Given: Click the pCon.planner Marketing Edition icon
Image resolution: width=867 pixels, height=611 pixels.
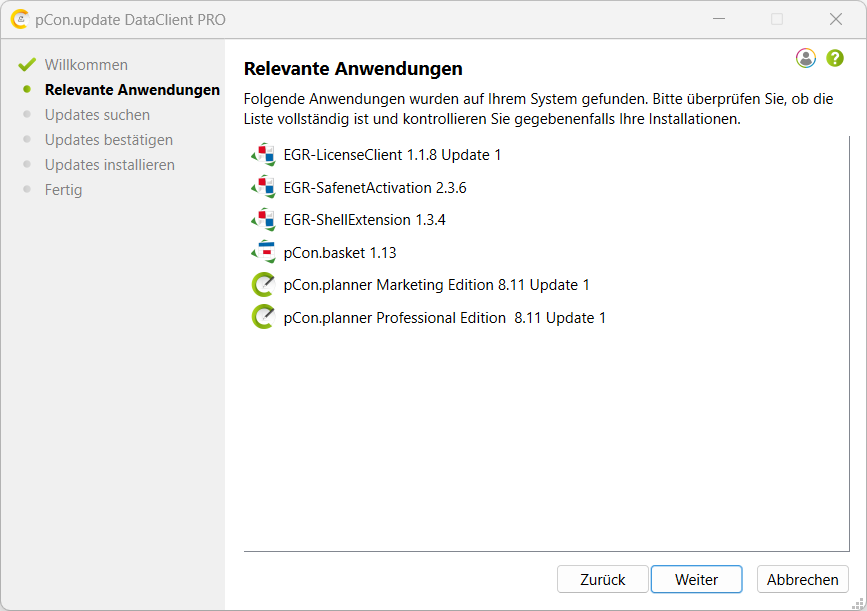Looking at the screenshot, I should [x=263, y=285].
